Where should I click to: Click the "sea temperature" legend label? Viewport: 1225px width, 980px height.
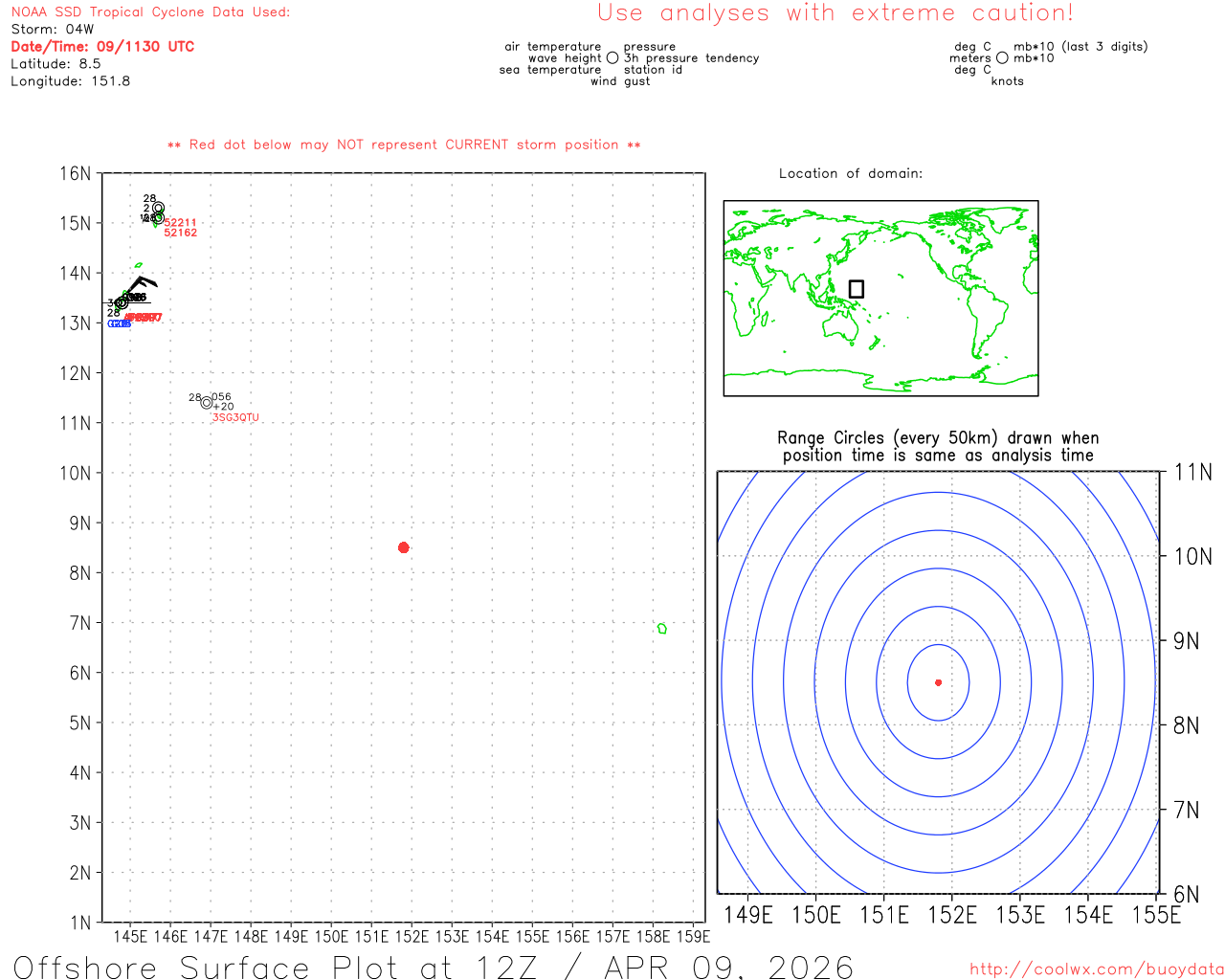(x=550, y=70)
